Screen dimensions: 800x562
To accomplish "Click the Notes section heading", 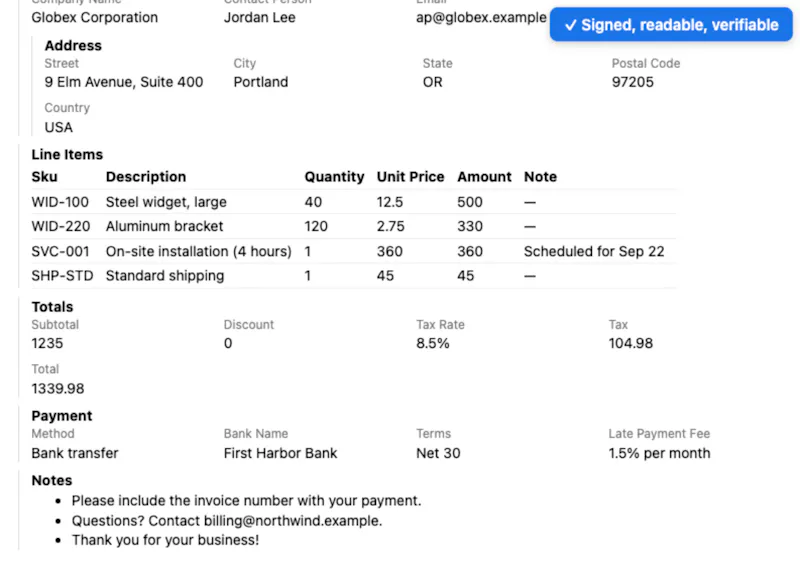I will pyautogui.click(x=52, y=480).
